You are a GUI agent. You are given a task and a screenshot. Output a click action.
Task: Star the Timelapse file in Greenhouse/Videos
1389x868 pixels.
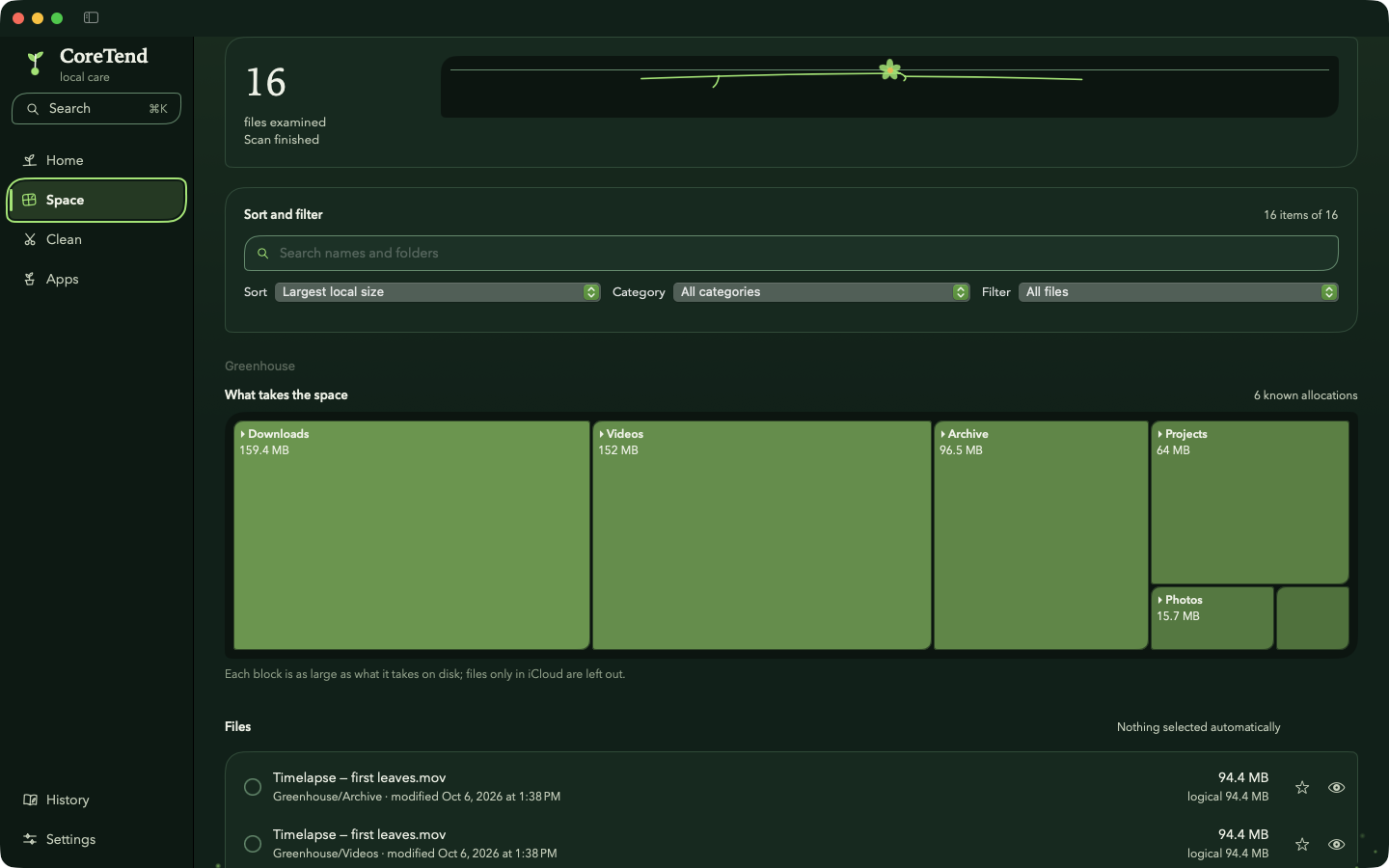coord(1302,844)
